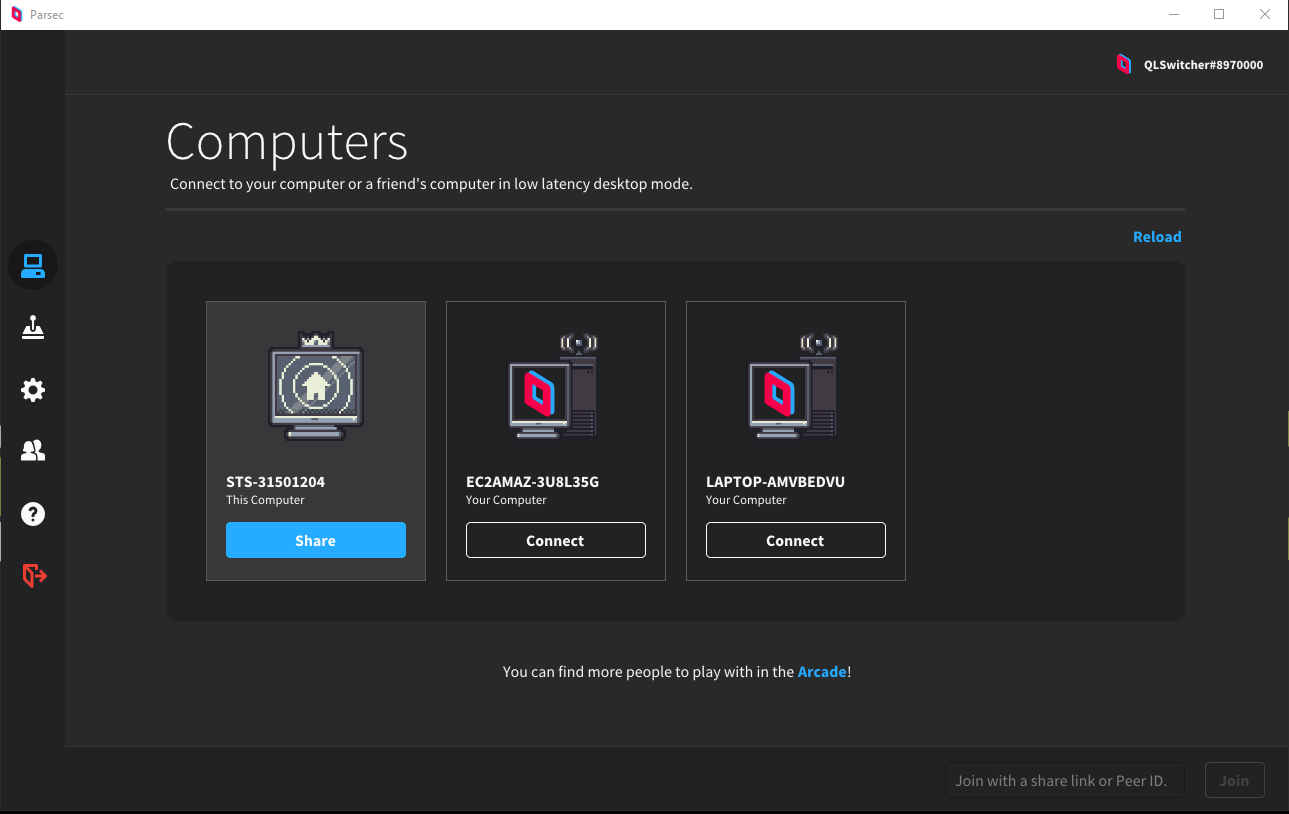Open the Friends icon in sidebar

tap(33, 452)
